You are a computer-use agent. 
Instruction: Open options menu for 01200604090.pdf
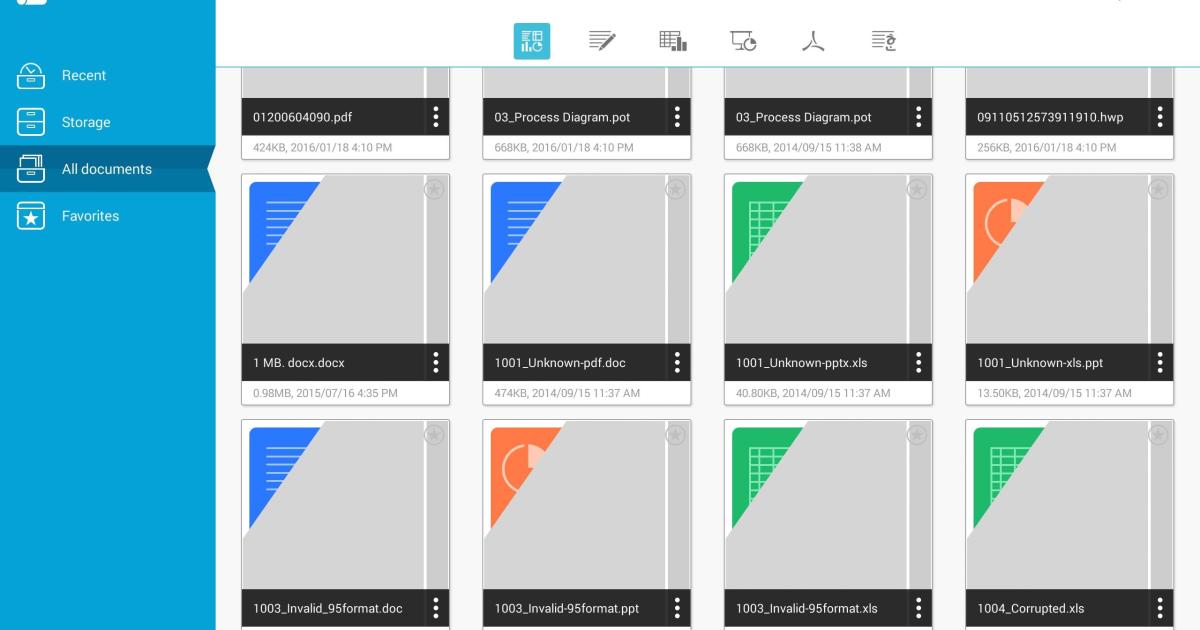436,117
